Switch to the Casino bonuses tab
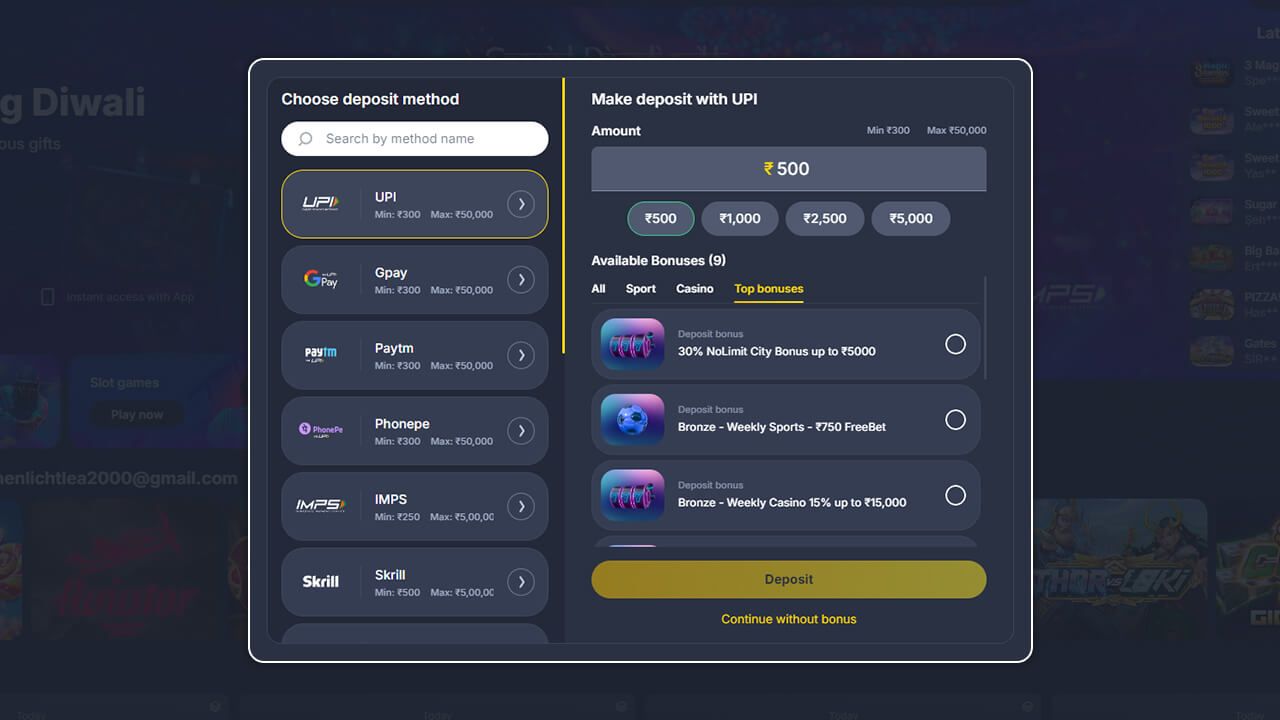 coord(695,289)
